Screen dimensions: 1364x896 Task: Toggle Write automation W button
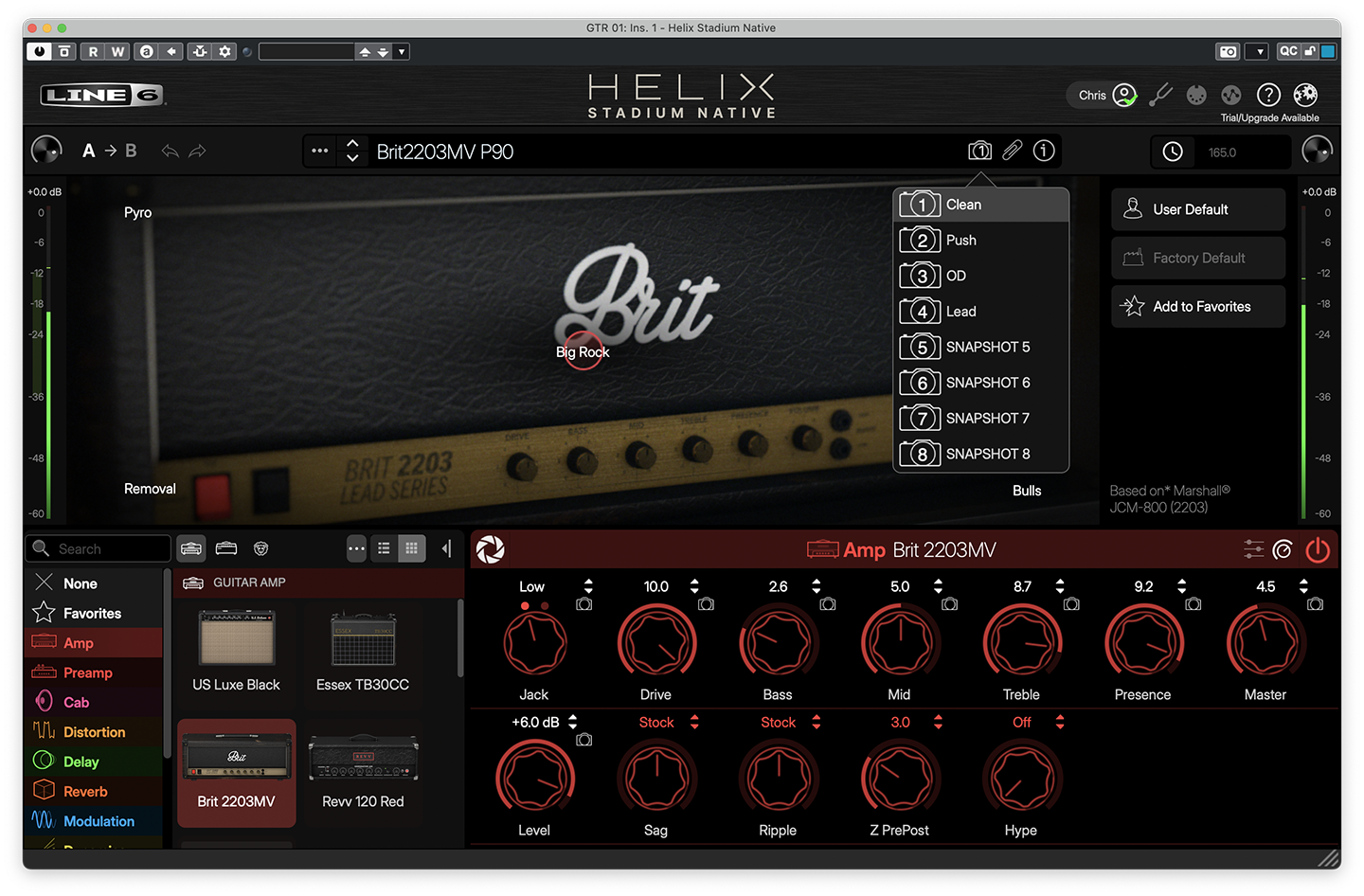pos(117,51)
